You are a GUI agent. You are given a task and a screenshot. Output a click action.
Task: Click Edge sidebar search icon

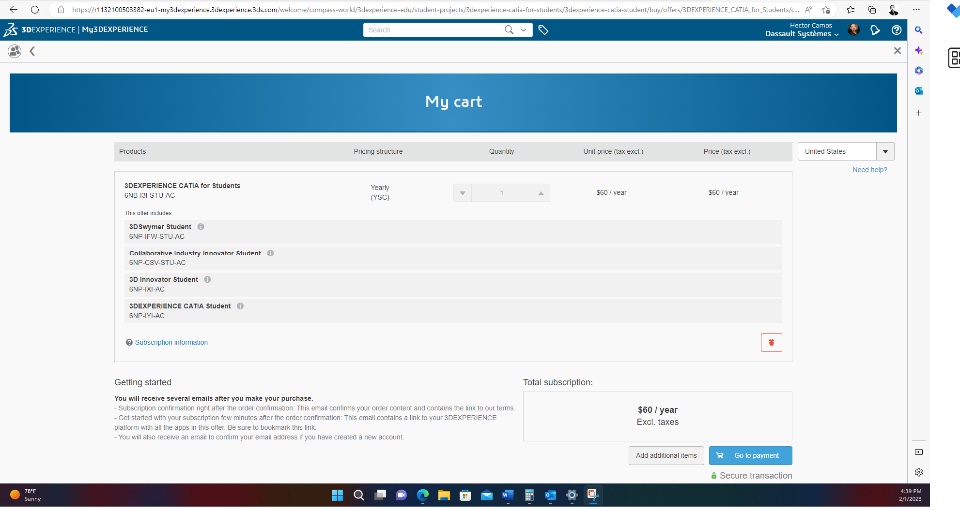(x=918, y=30)
